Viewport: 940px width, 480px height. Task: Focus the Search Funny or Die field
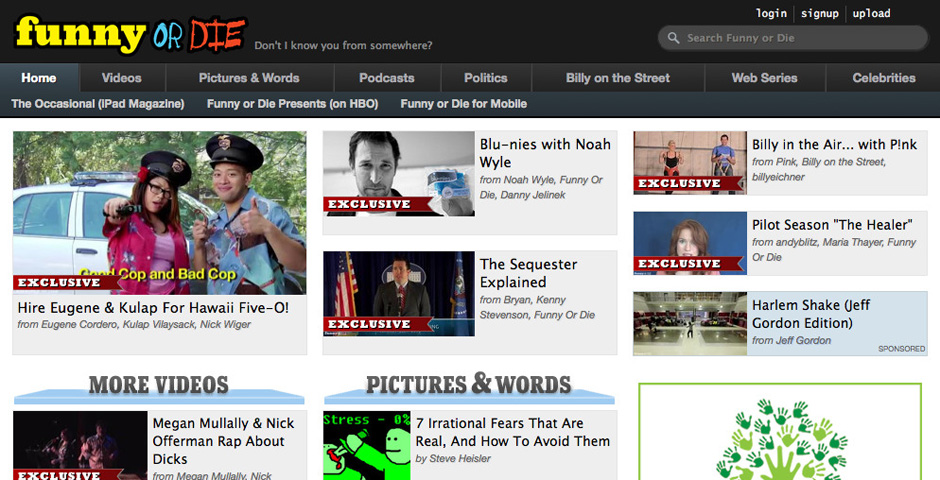793,38
